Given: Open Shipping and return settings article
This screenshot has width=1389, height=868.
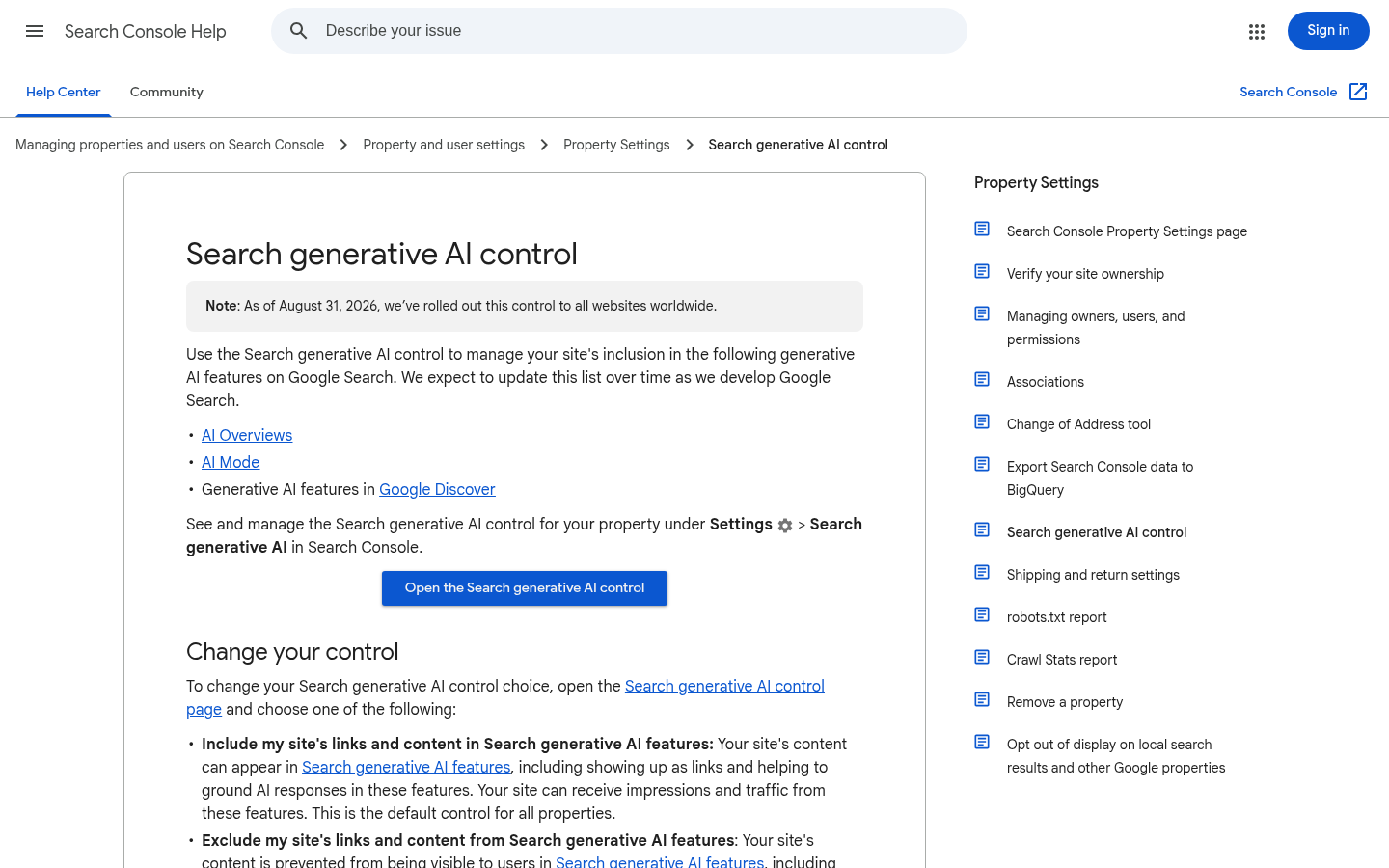Looking at the screenshot, I should click(x=1093, y=575).
